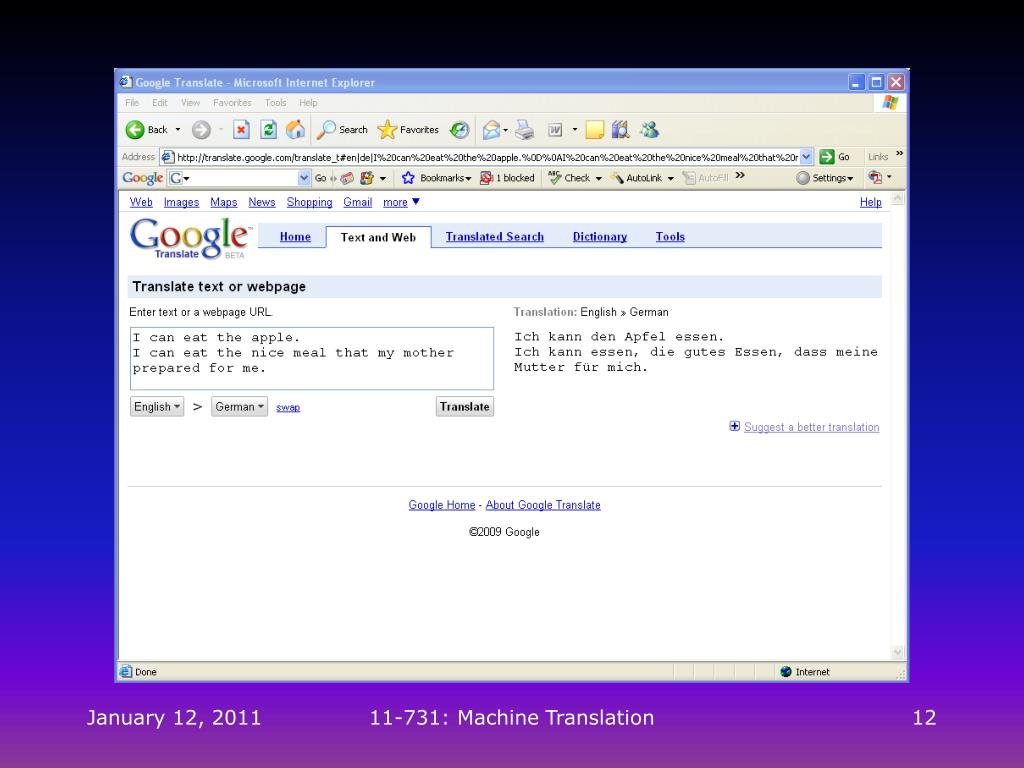Viewport: 1024px width, 768px height.
Task: Click the vertical scrollbar down arrow
Action: (x=898, y=652)
